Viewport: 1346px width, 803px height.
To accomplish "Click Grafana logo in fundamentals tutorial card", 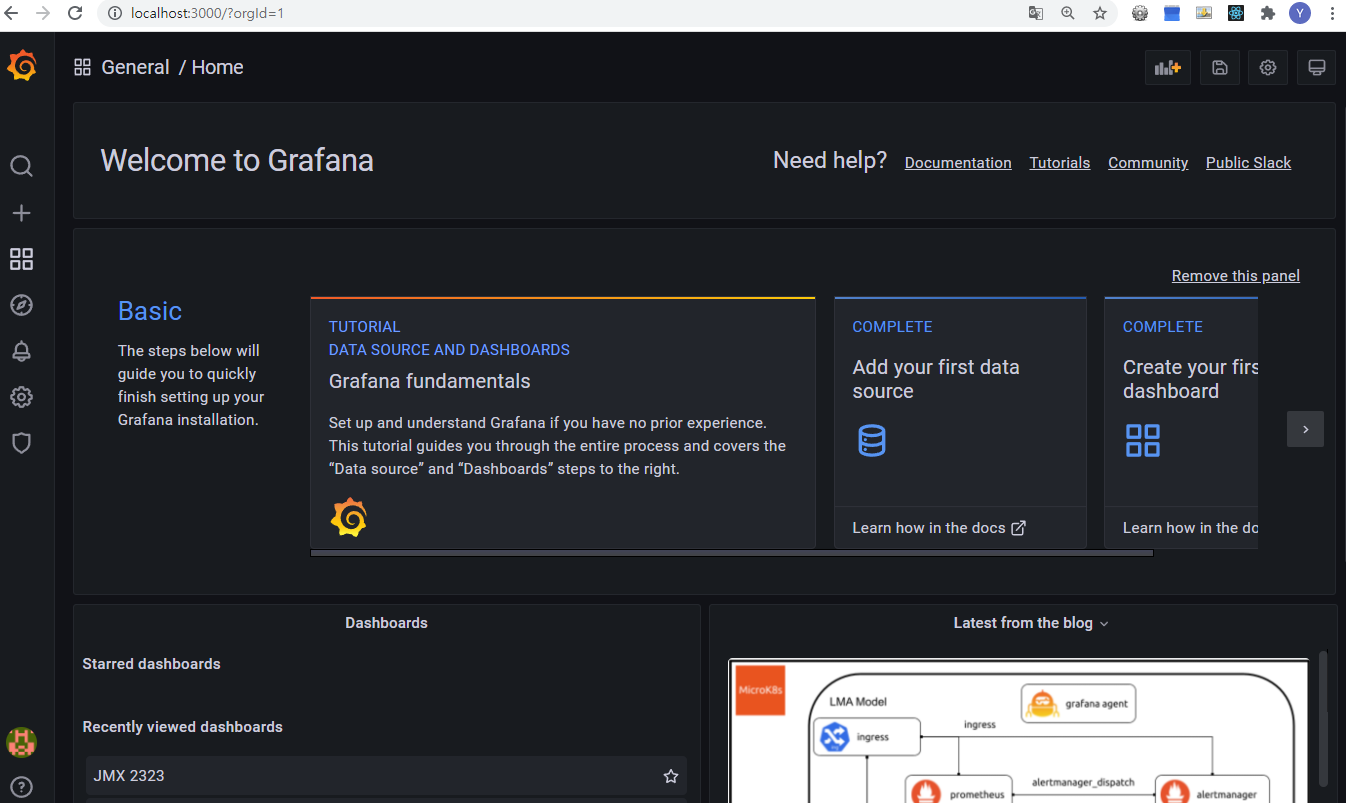I will [x=348, y=517].
